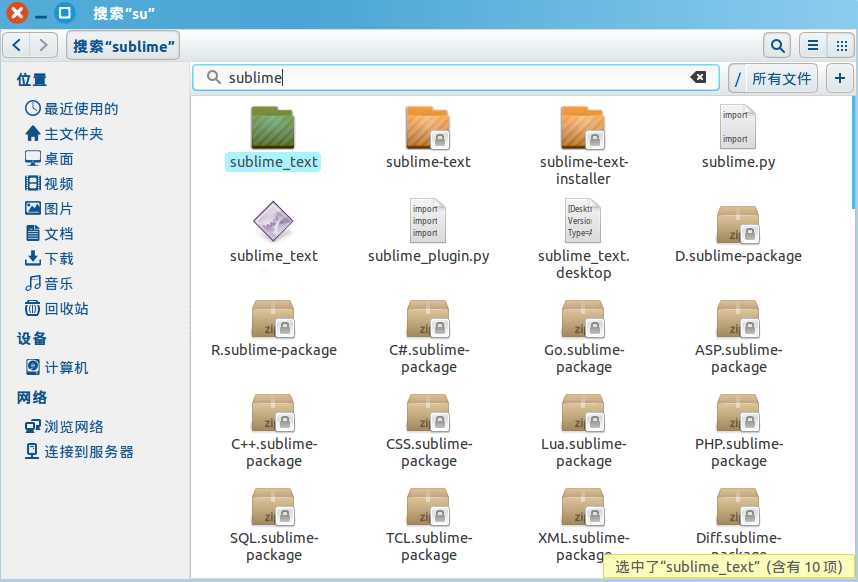Open the sublime-text-installer folder icon
Screen dimensions: 858x582
pyautogui.click(x=583, y=127)
